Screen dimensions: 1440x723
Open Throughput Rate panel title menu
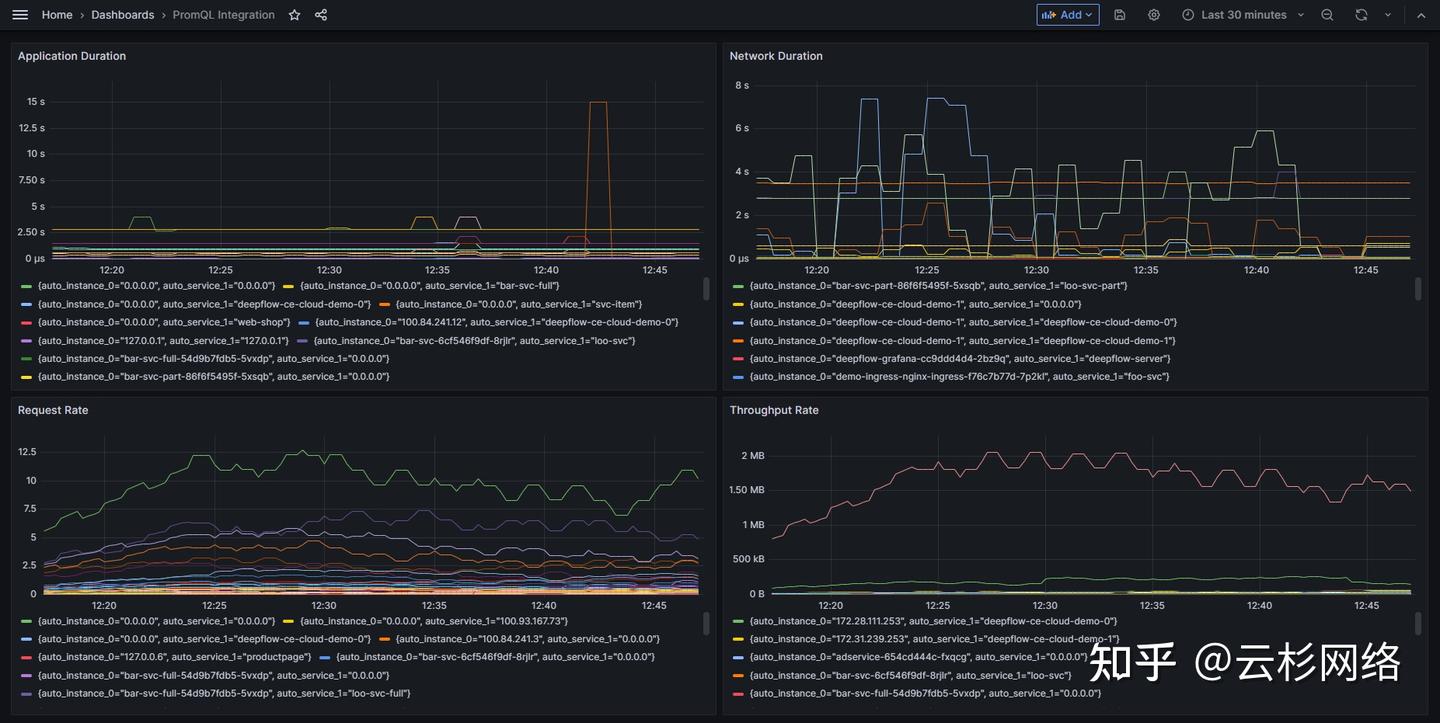point(774,410)
